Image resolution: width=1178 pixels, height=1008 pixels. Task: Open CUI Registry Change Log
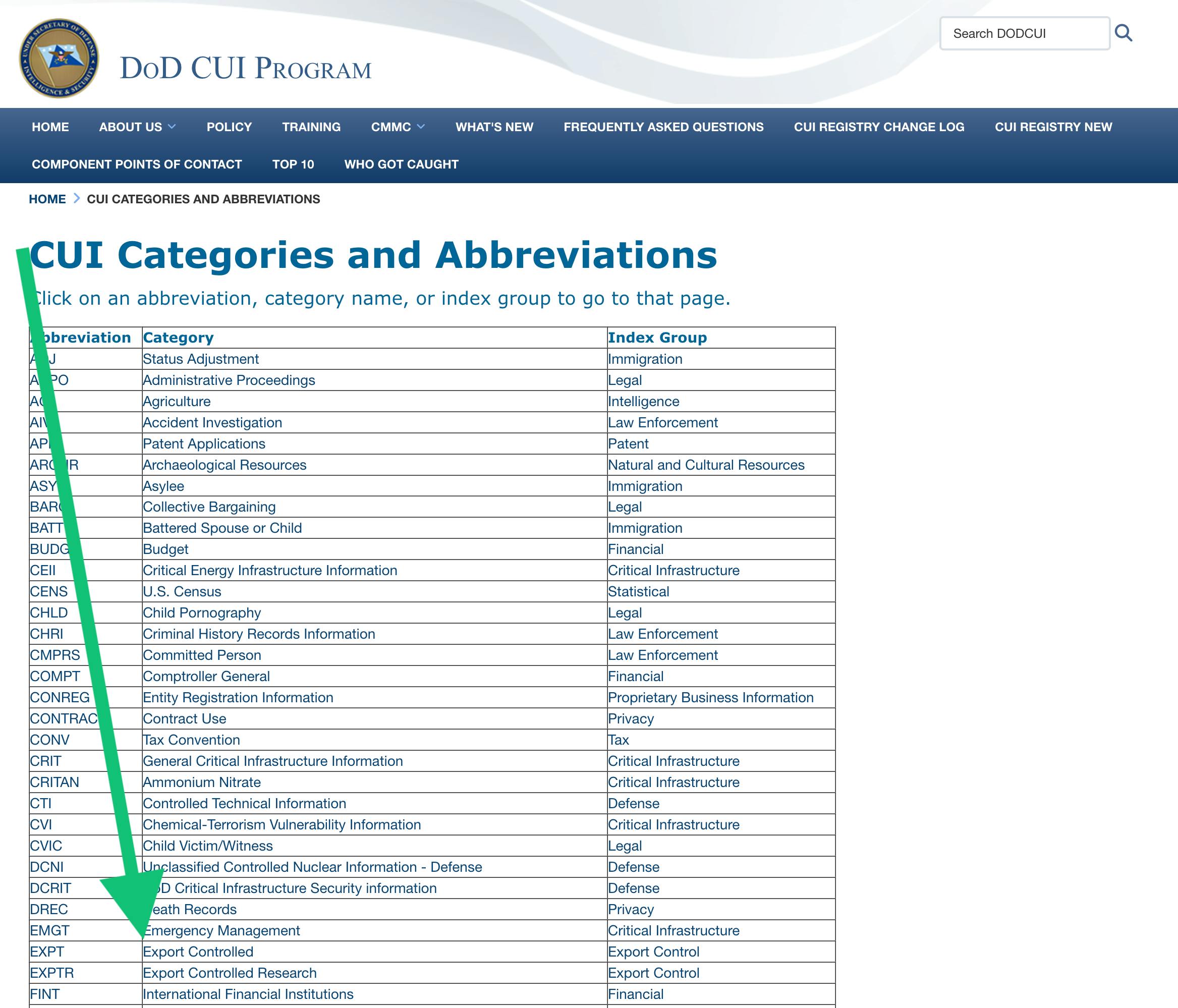[879, 127]
